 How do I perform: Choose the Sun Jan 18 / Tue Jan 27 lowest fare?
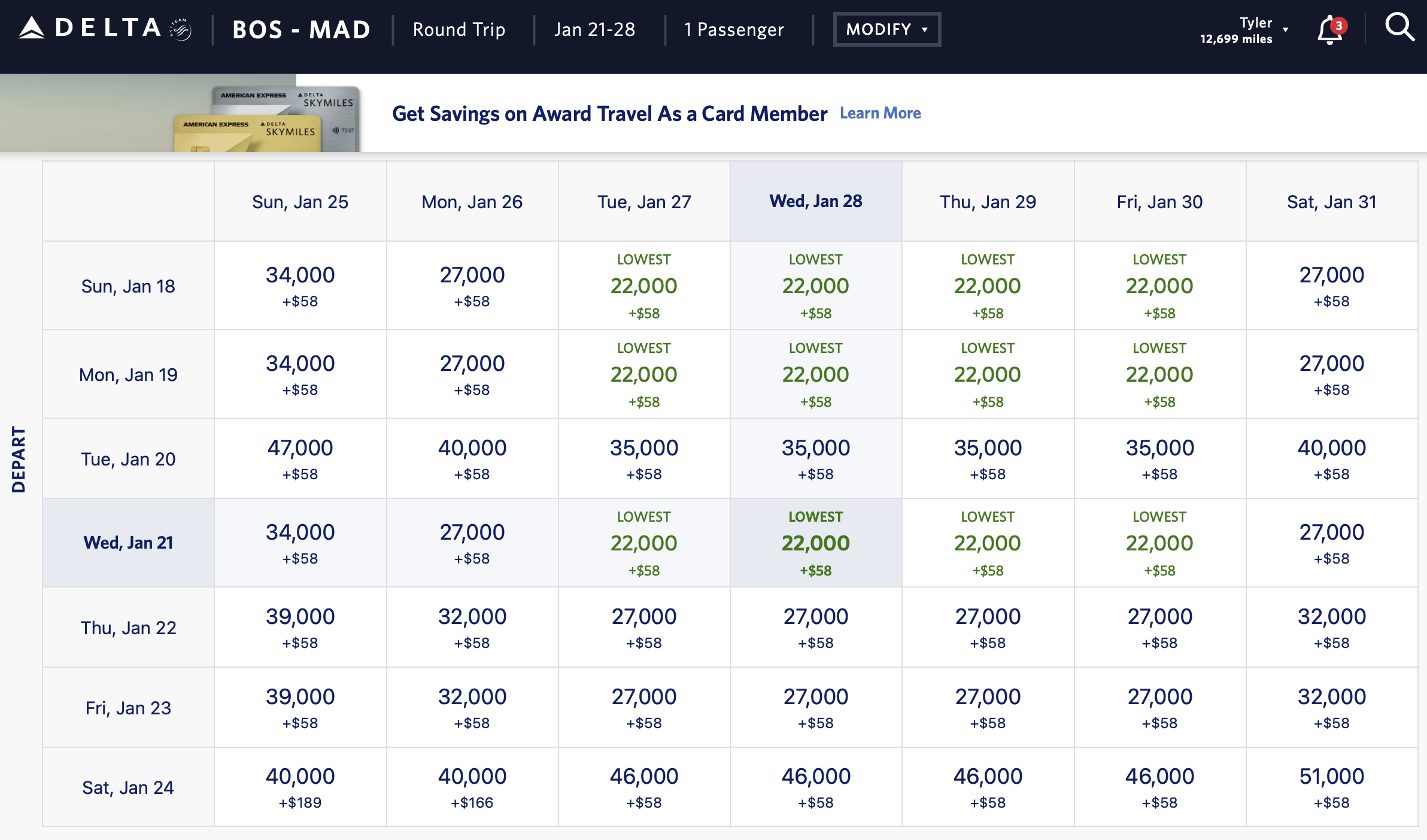643,286
